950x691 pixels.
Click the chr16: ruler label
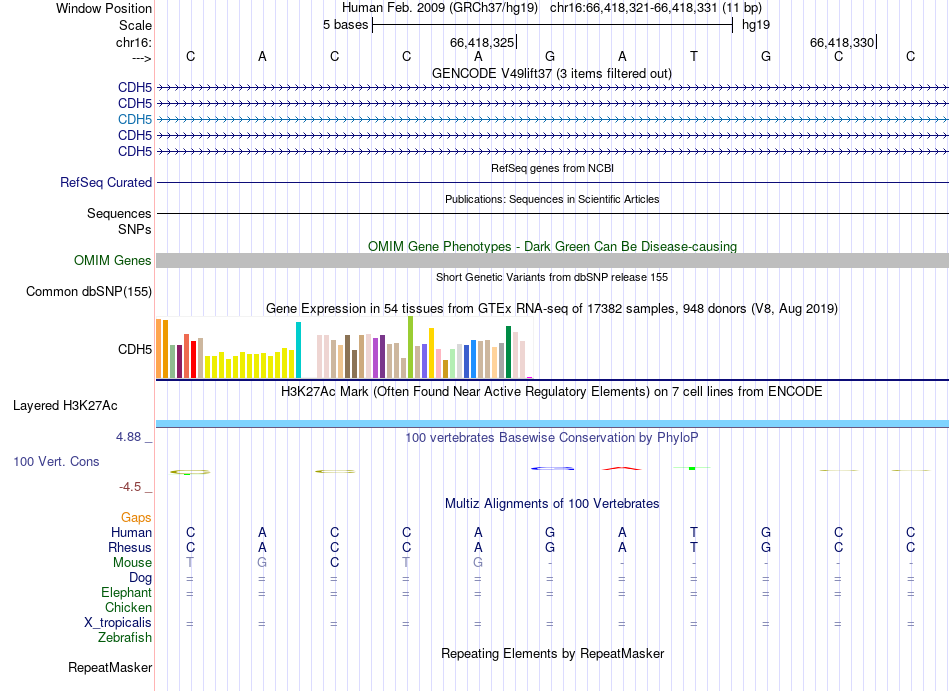[134, 42]
